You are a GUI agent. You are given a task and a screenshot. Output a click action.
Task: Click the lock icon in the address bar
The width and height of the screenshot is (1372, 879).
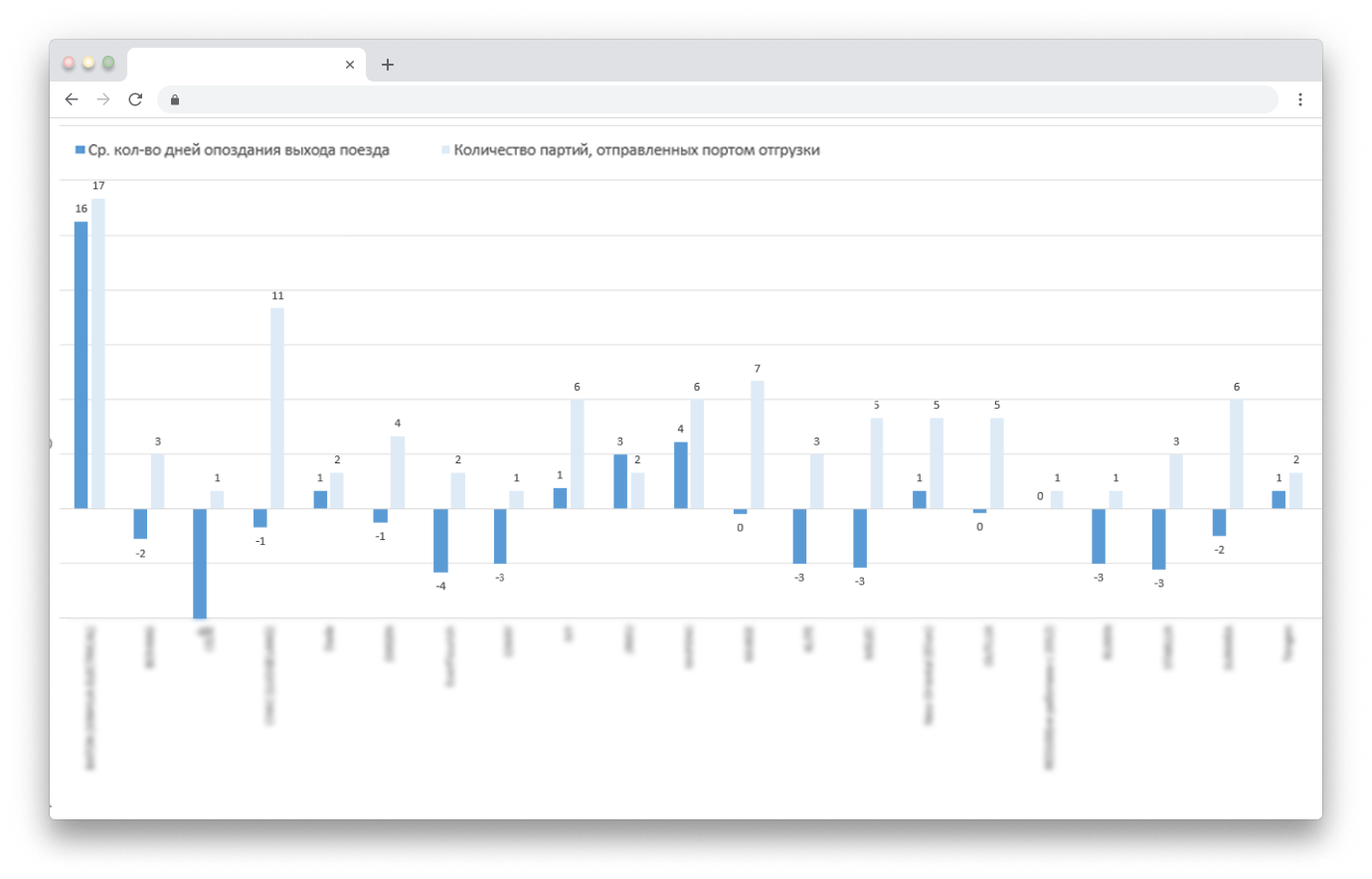coord(175,99)
